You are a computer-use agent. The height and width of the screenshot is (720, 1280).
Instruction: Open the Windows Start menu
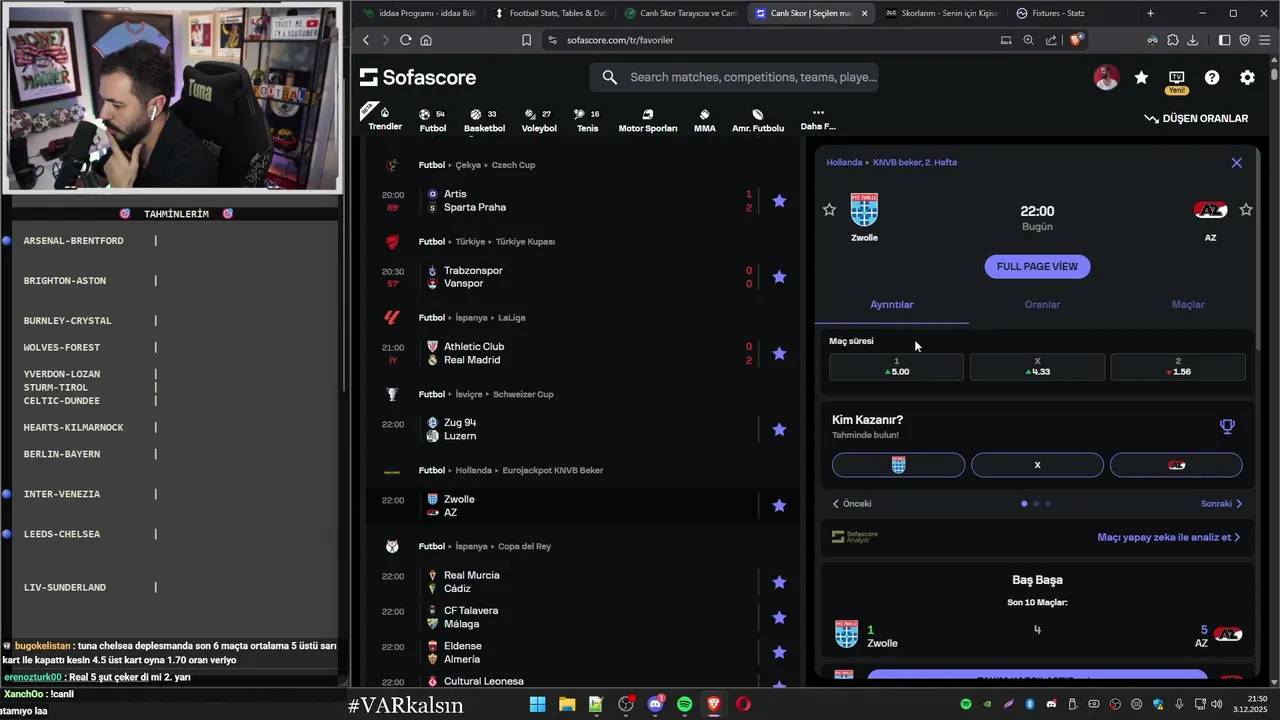538,704
